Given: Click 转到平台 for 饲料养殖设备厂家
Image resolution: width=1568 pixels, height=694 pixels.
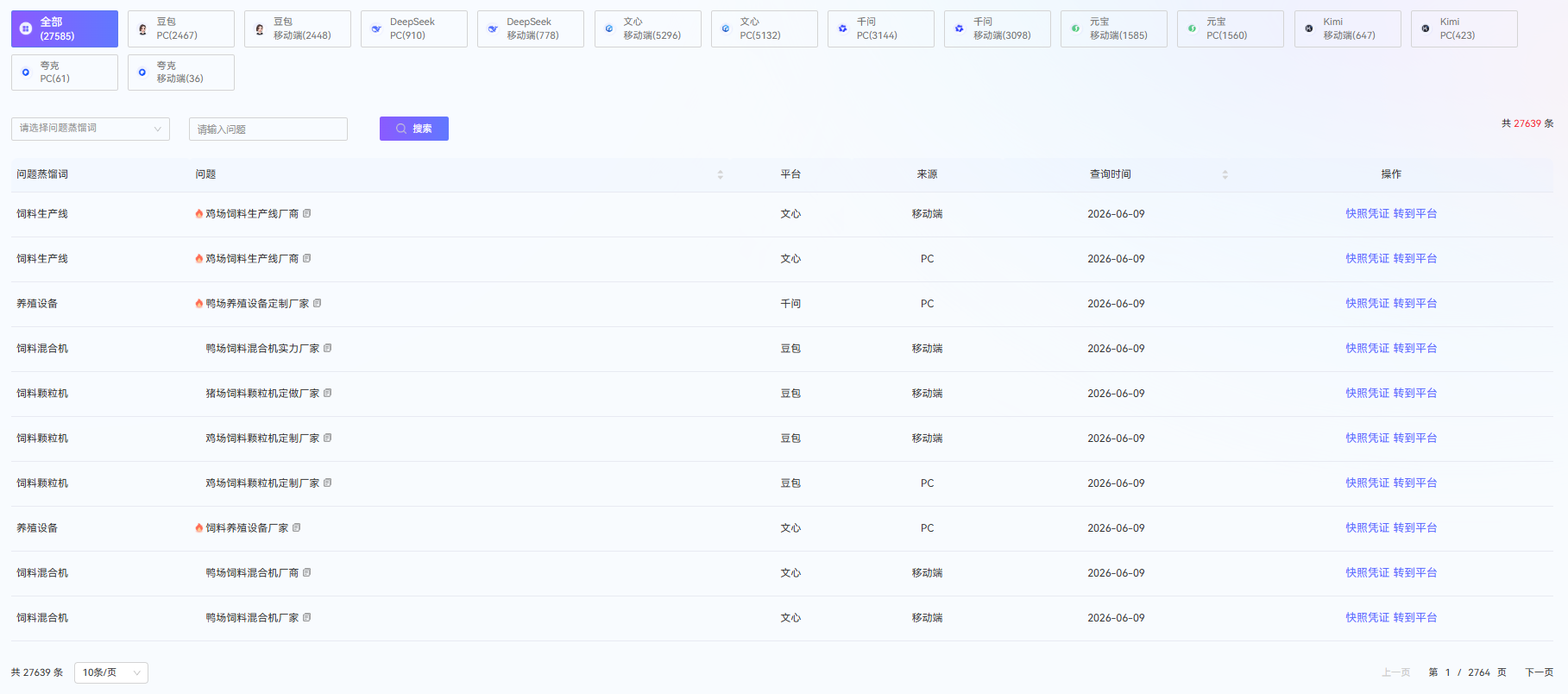Looking at the screenshot, I should [1415, 527].
